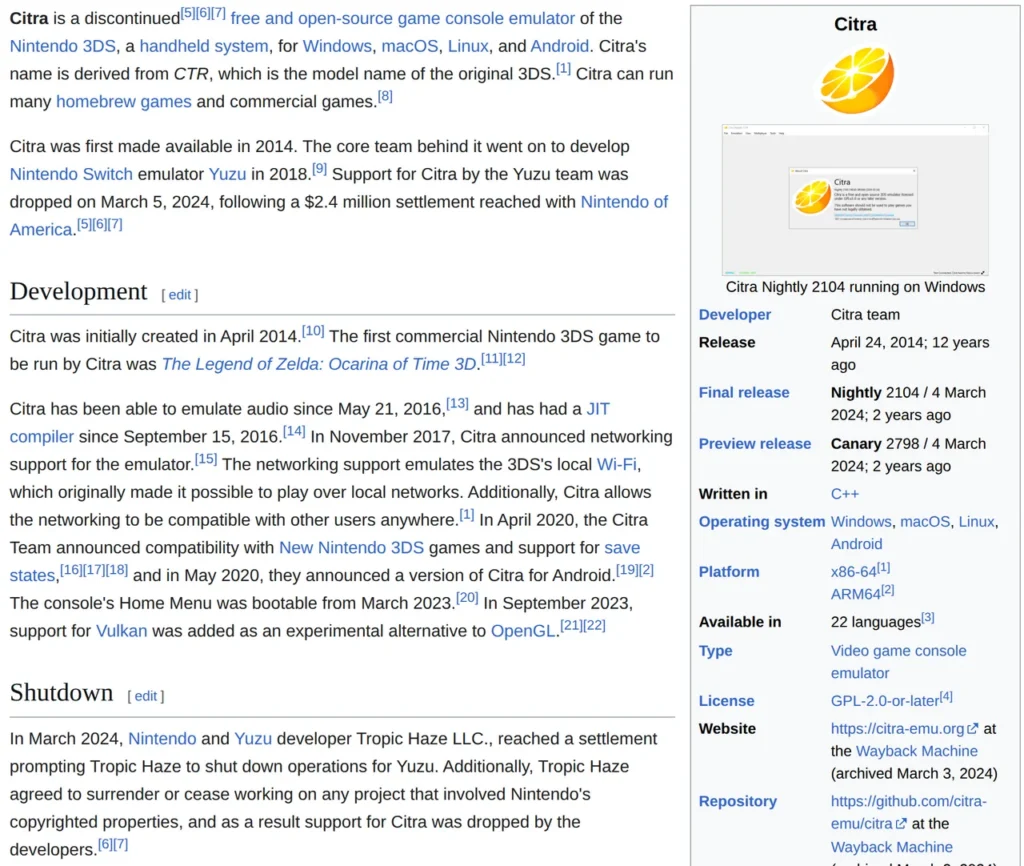1024x866 pixels.
Task: Click the Operating system label in infobox
Action: pos(762,522)
